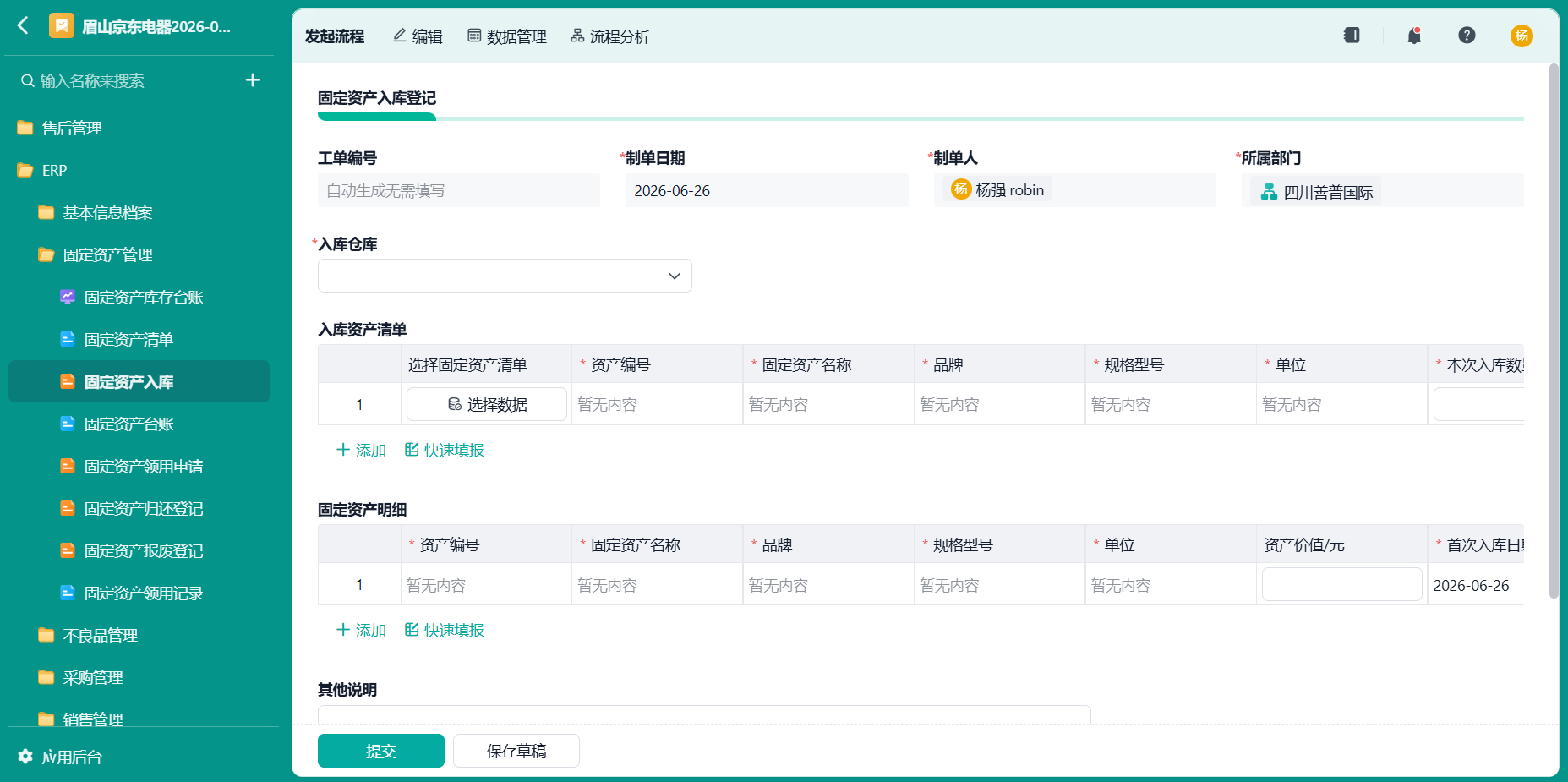The width and height of the screenshot is (1568, 782).
Task: Click the 本次入库数量 input in row 1
Action: (1478, 404)
